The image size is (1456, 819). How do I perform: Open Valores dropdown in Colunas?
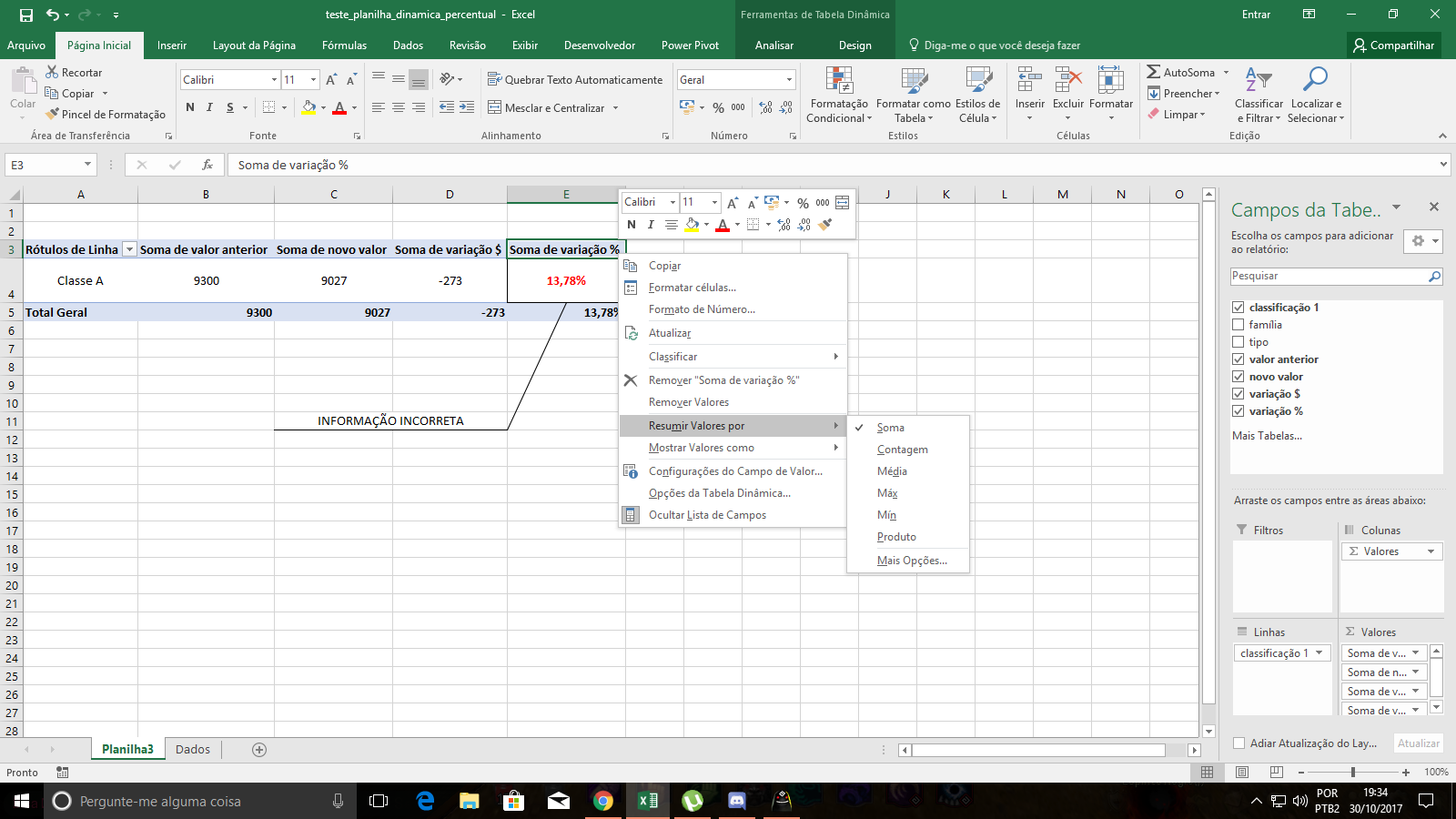point(1431,551)
